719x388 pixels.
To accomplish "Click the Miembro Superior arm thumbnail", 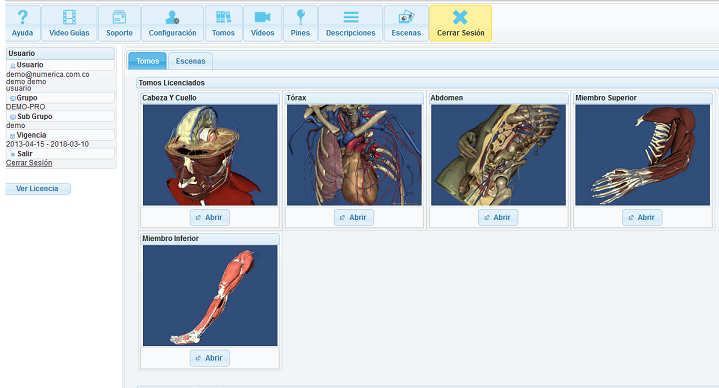I will click(642, 155).
